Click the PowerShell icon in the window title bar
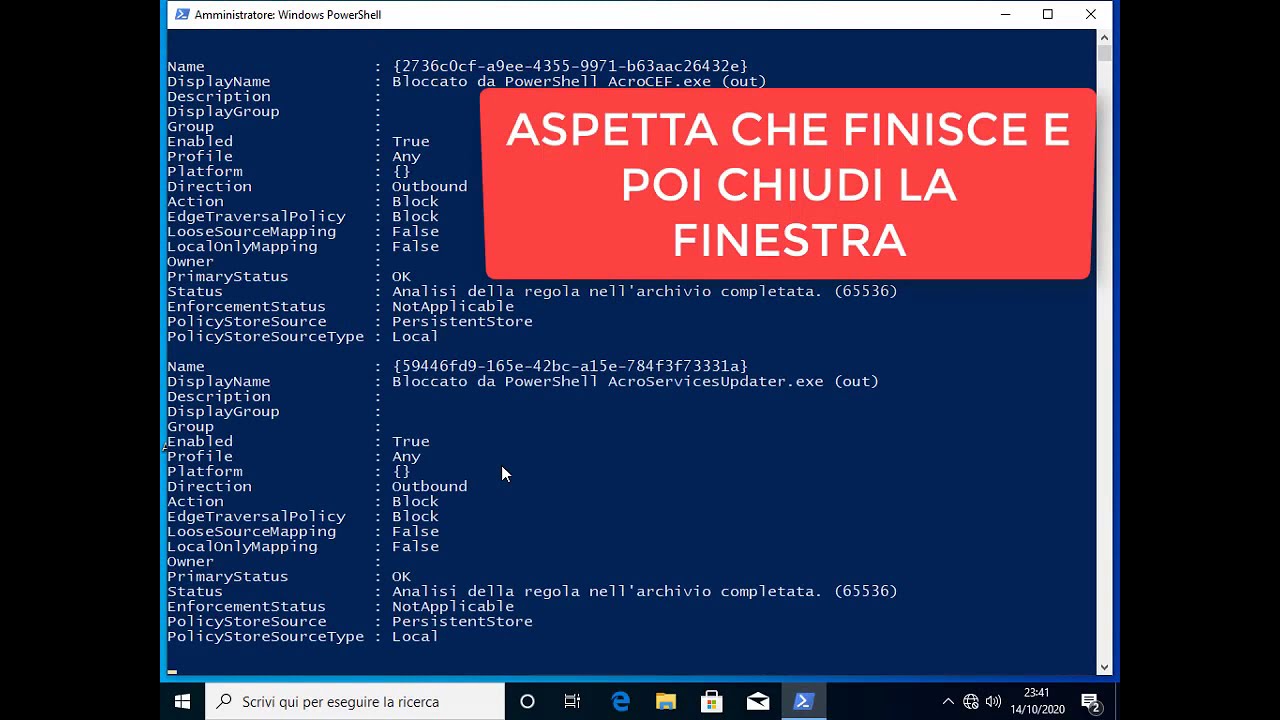Image resolution: width=1280 pixels, height=720 pixels. tap(182, 14)
